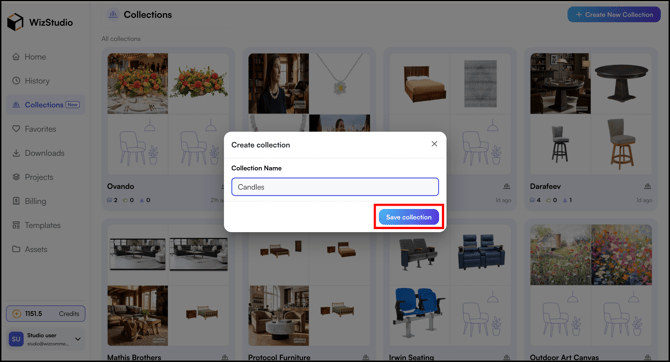The image size is (670, 362).
Task: Click the Downloads arrow icon
Action: 16,153
